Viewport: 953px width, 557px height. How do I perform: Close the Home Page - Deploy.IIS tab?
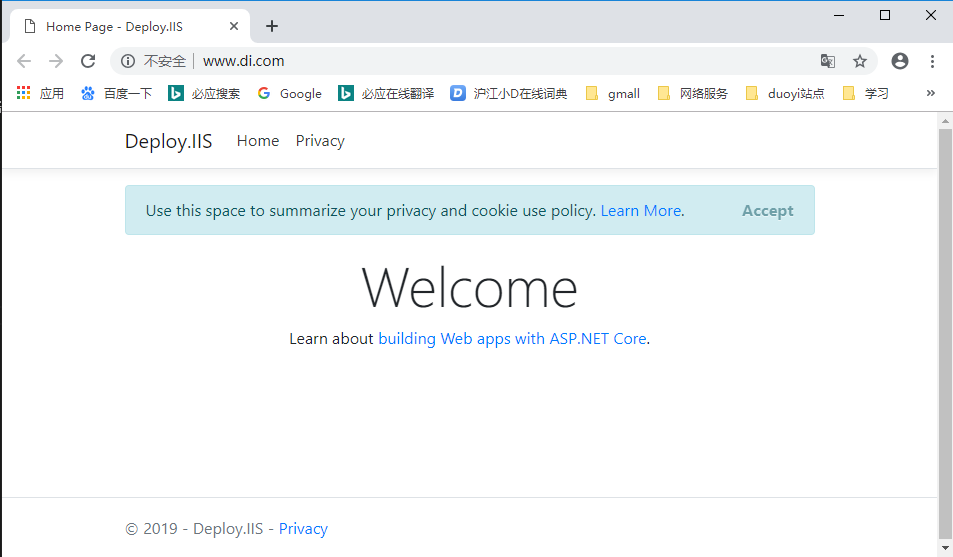234,26
